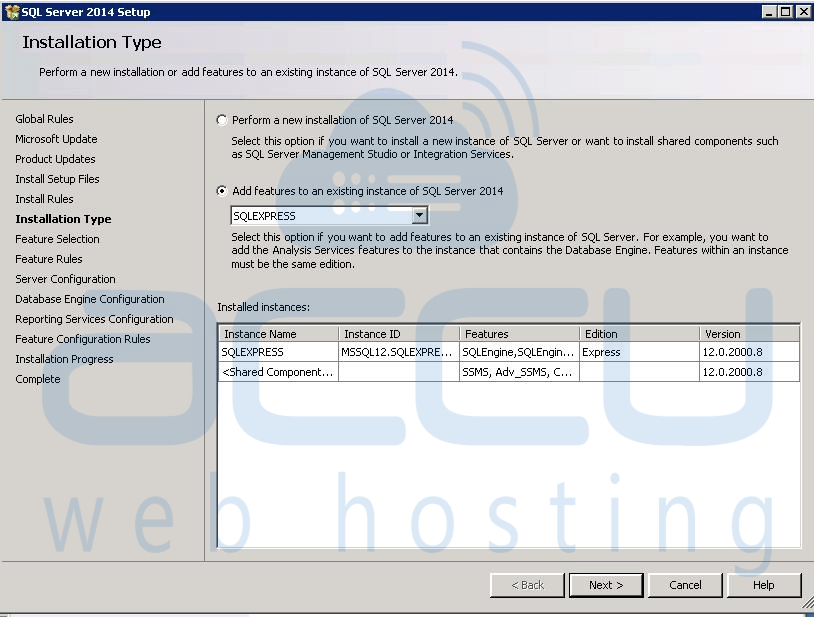The image size is (814, 617).
Task: Click the dropdown arrow next to SQLEXPRESS
Action: [420, 215]
